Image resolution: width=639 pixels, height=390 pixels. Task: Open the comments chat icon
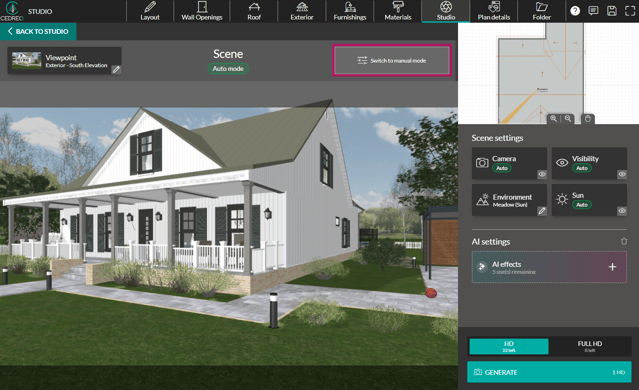pos(593,11)
